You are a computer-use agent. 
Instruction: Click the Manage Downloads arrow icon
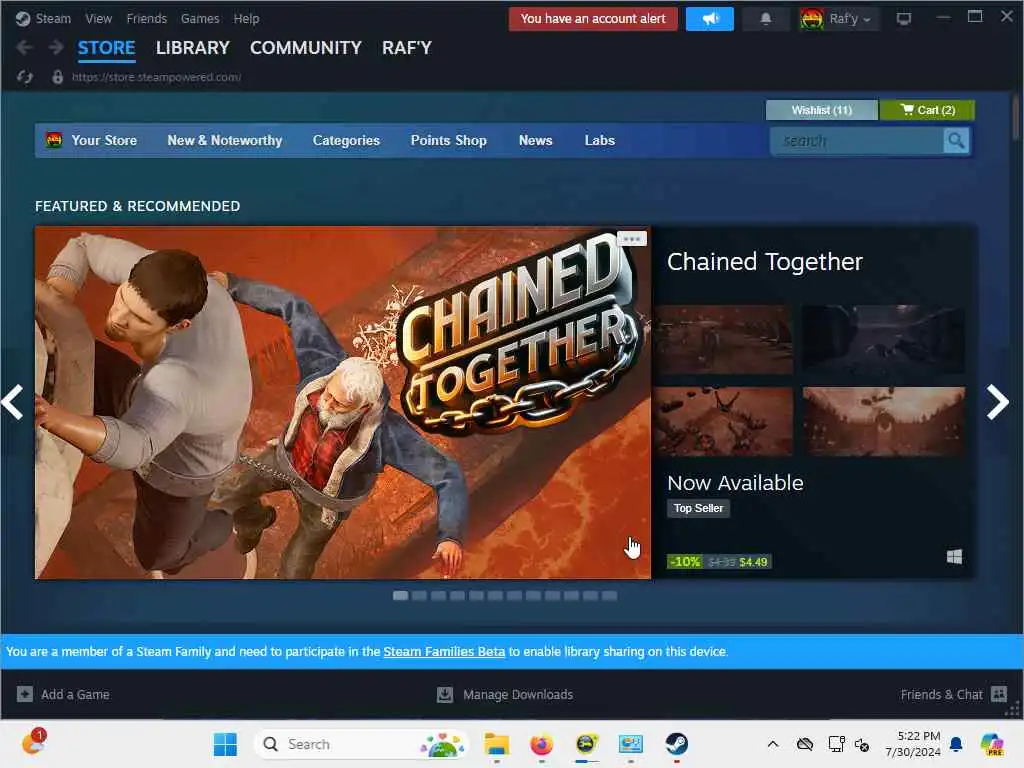[445, 694]
